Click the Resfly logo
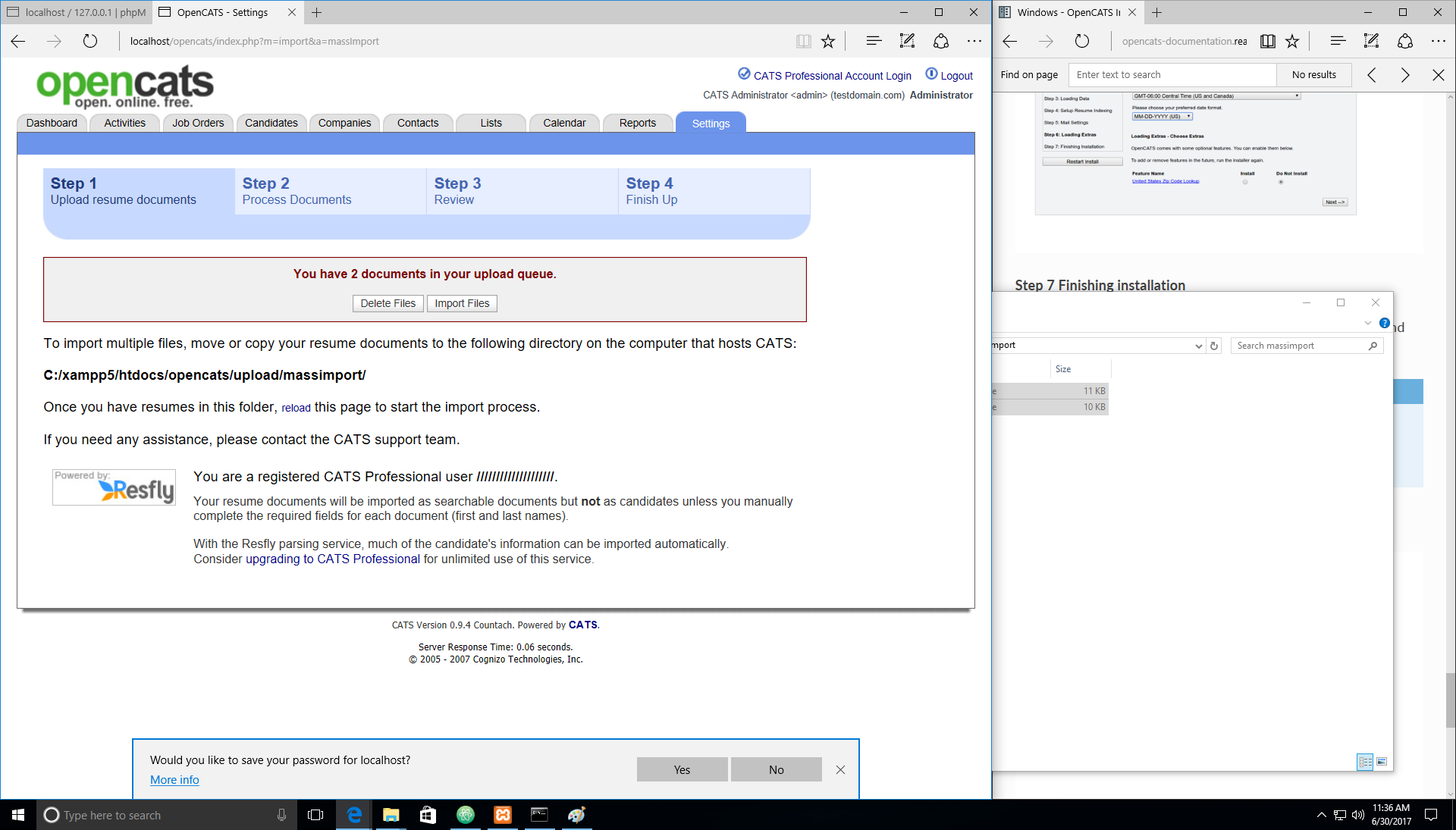 point(114,487)
